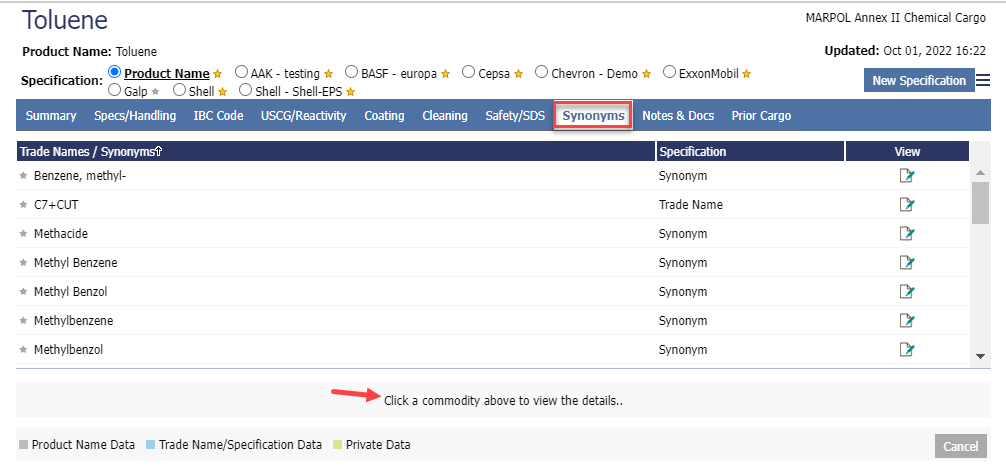This screenshot has width=1006, height=470.
Task: Open view icon for C7+CUT row
Action: click(x=907, y=205)
